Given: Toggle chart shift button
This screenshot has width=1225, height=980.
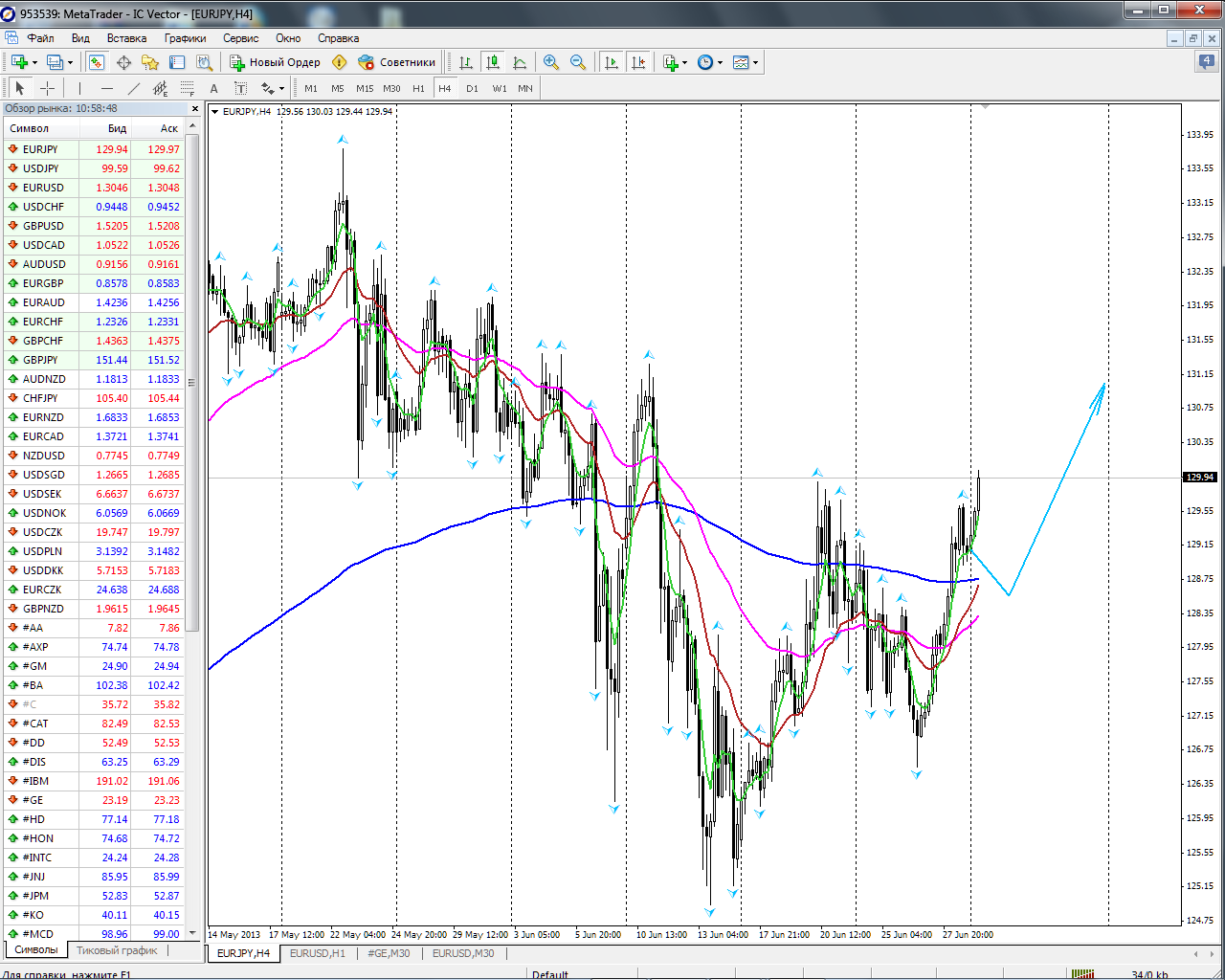Looking at the screenshot, I should point(638,62).
